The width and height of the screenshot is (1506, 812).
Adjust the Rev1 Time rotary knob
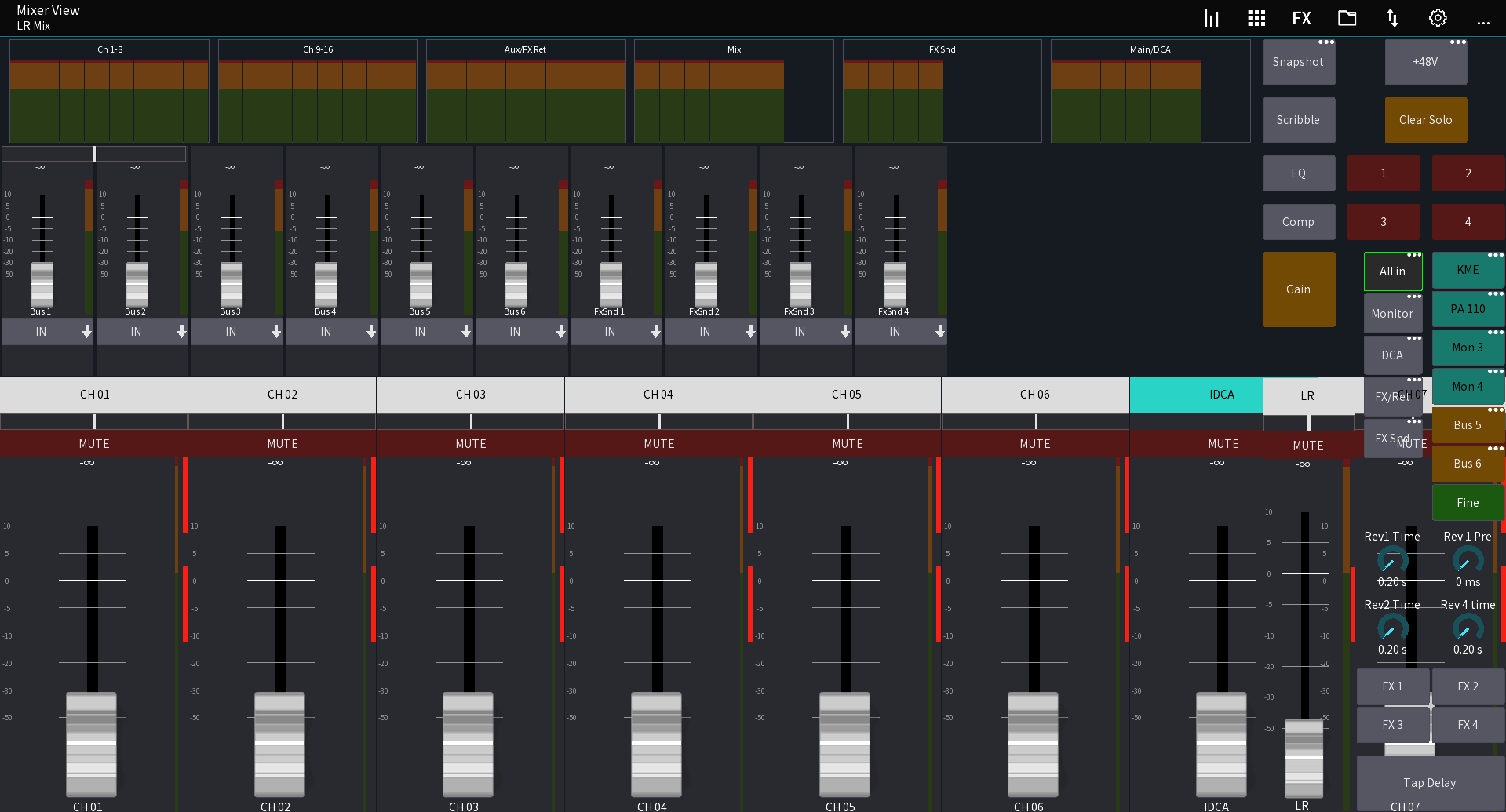click(x=1391, y=560)
